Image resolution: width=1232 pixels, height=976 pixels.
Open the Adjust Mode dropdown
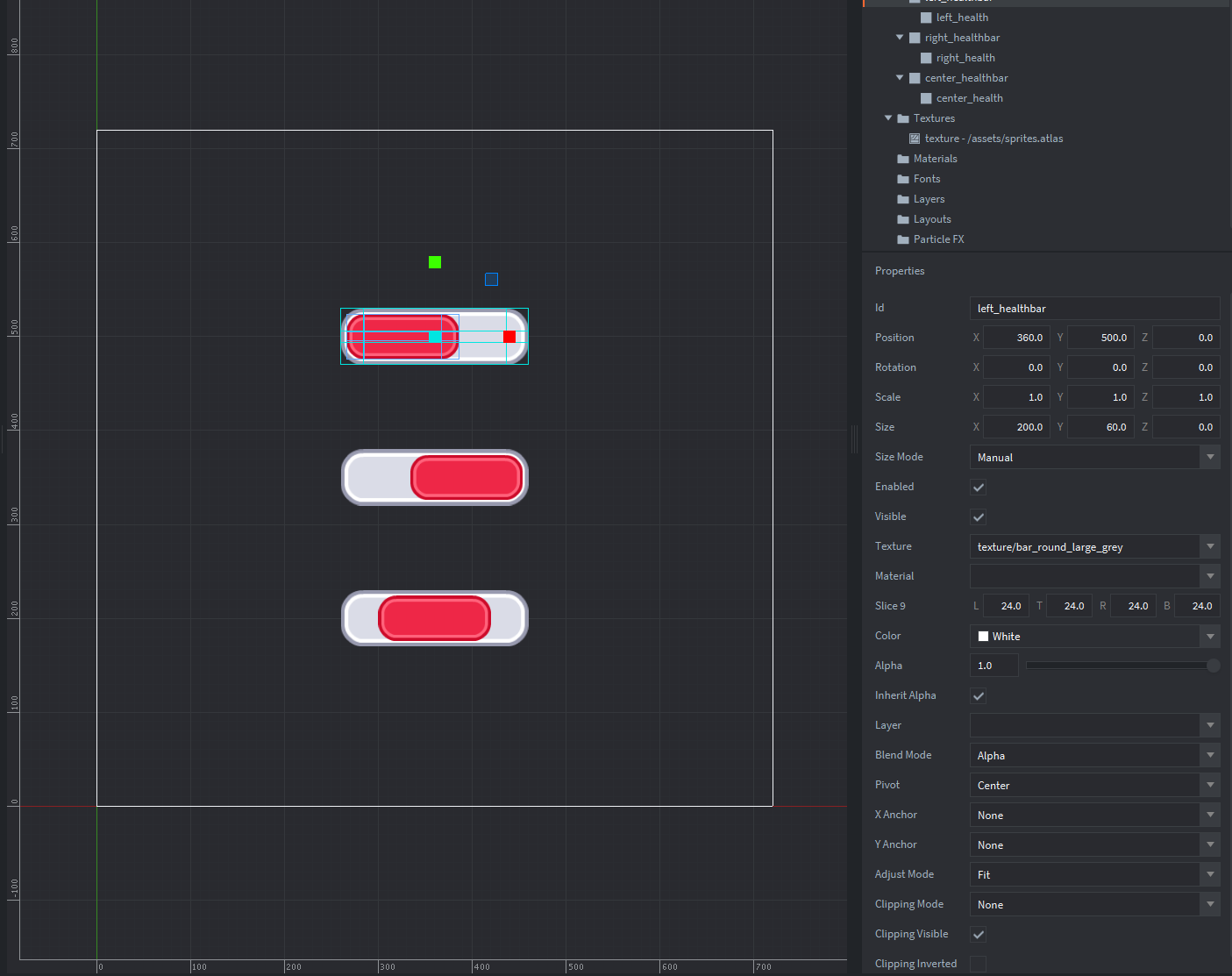pos(1095,874)
